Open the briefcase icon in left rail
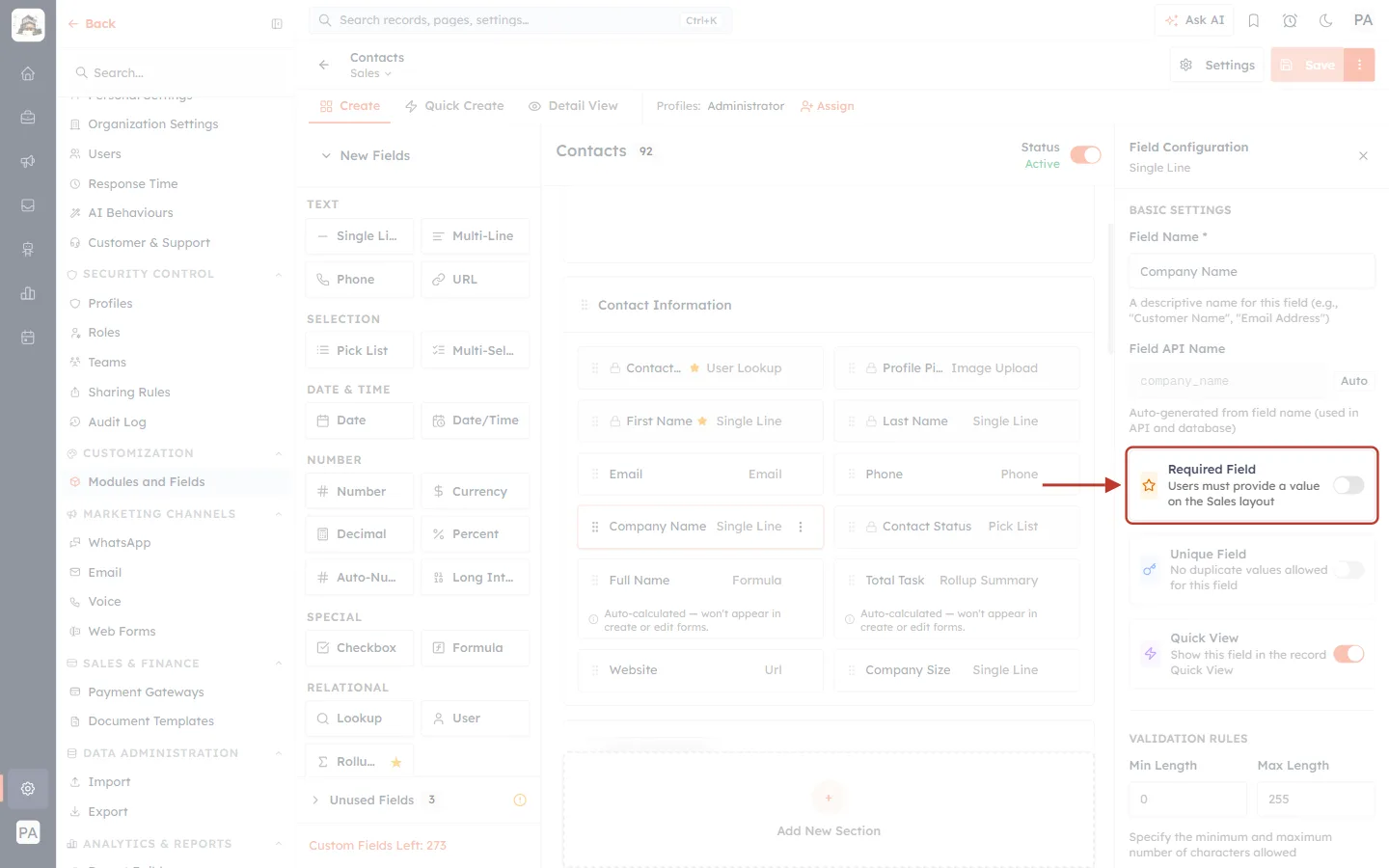The image size is (1389, 868). coord(28,118)
